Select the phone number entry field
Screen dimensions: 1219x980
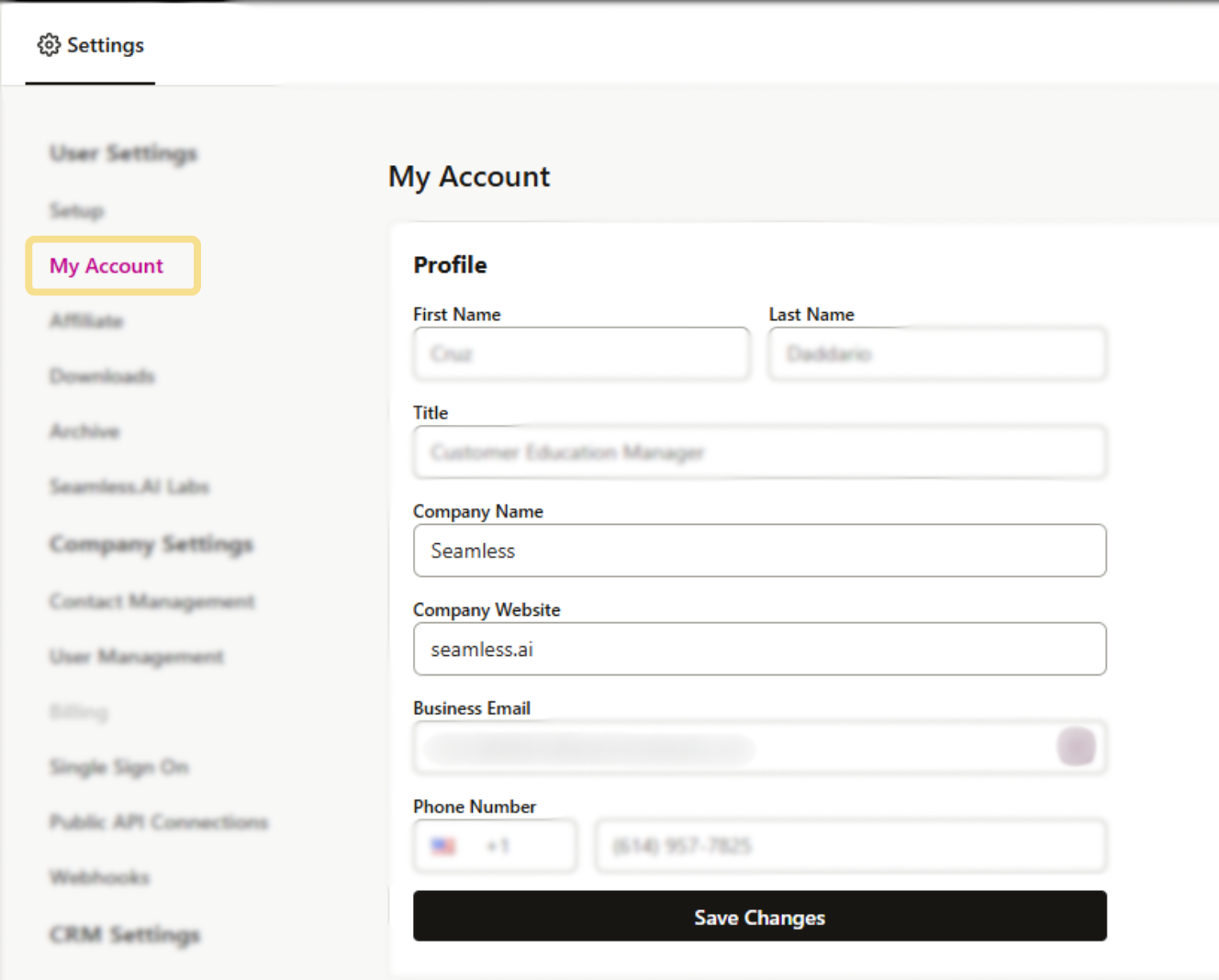pos(850,845)
